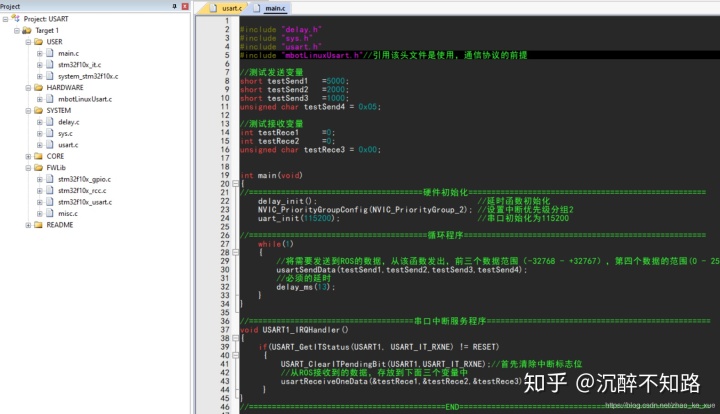Click the CORE folder icon
Screen dimensions: 720x414
click(39, 157)
